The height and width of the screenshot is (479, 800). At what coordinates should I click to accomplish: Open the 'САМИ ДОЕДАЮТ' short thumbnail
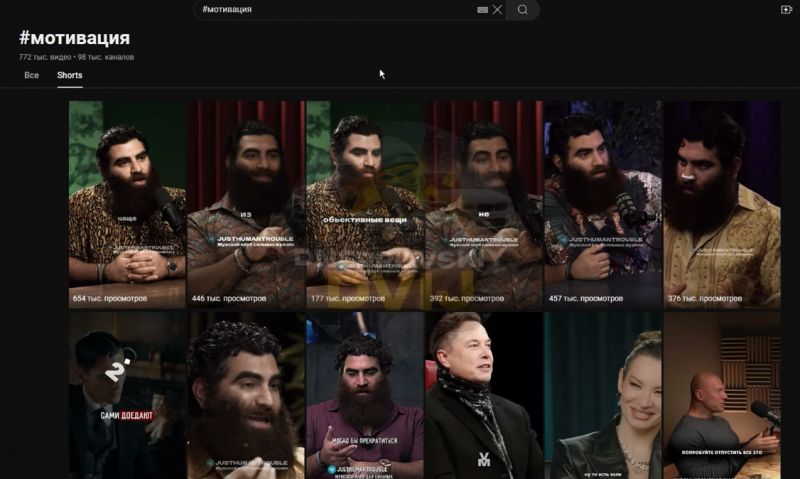tap(127, 395)
